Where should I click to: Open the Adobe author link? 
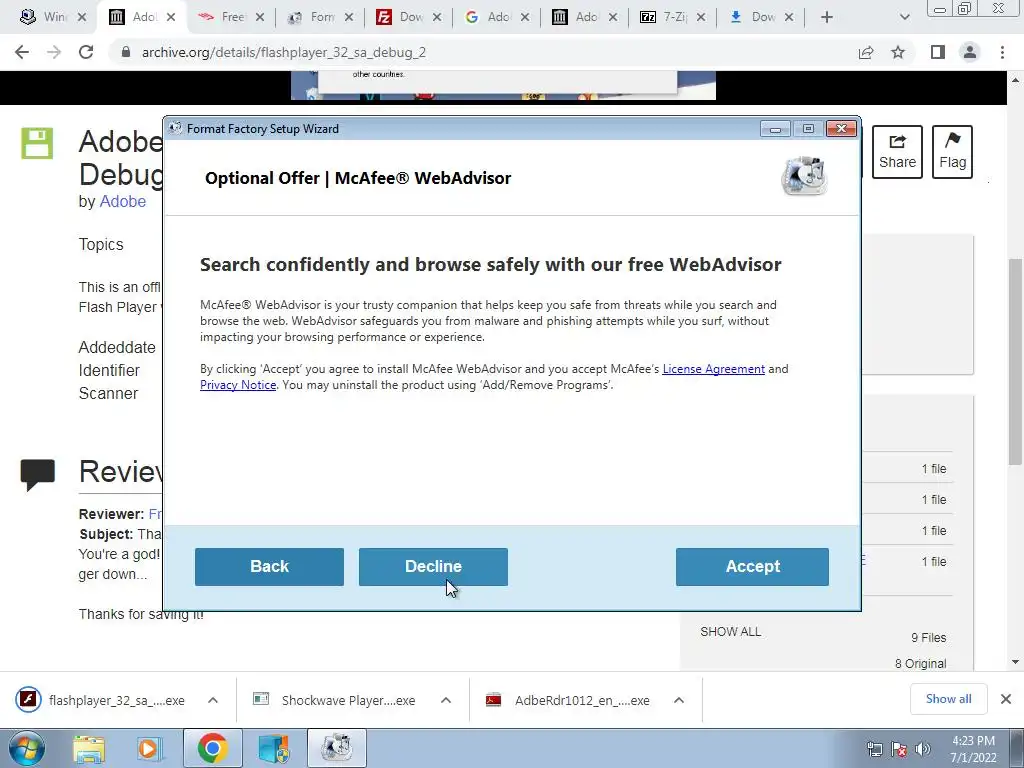tap(122, 201)
